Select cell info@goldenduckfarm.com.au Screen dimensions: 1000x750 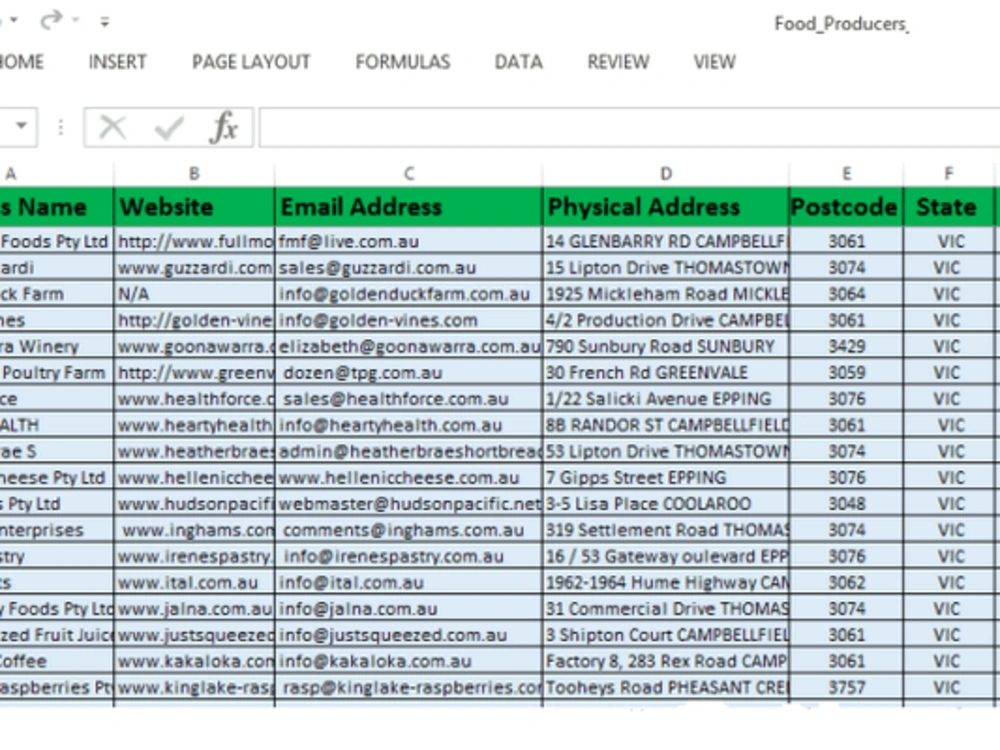[409, 294]
